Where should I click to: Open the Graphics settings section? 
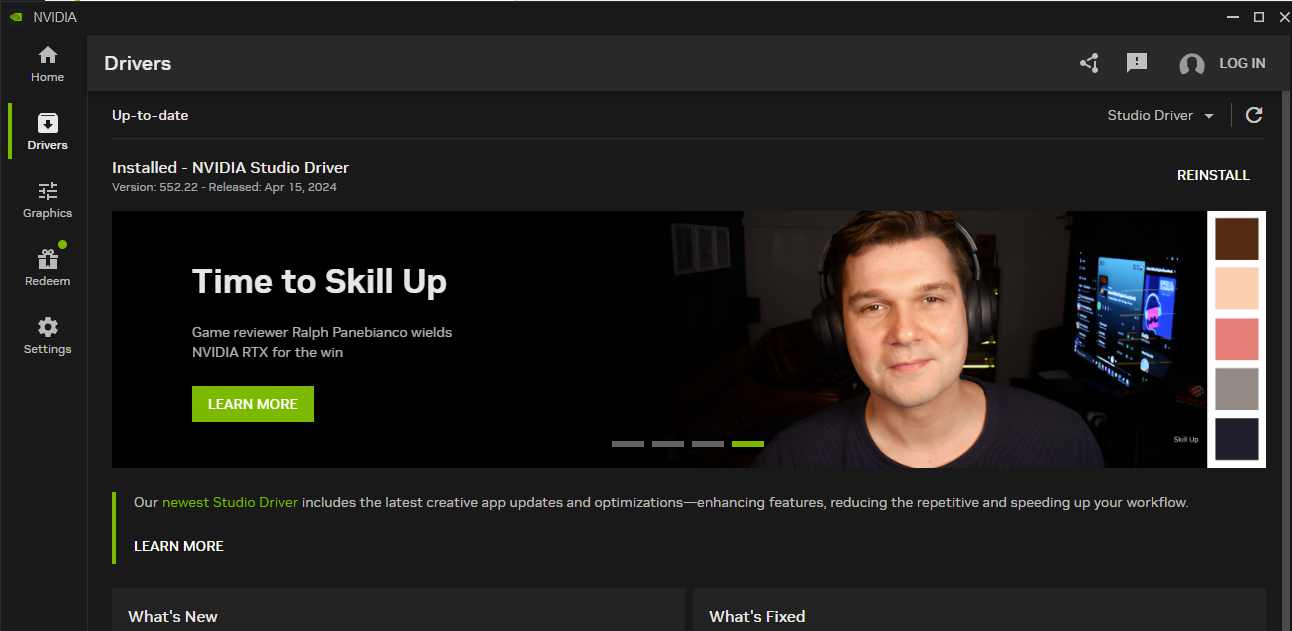click(47, 199)
